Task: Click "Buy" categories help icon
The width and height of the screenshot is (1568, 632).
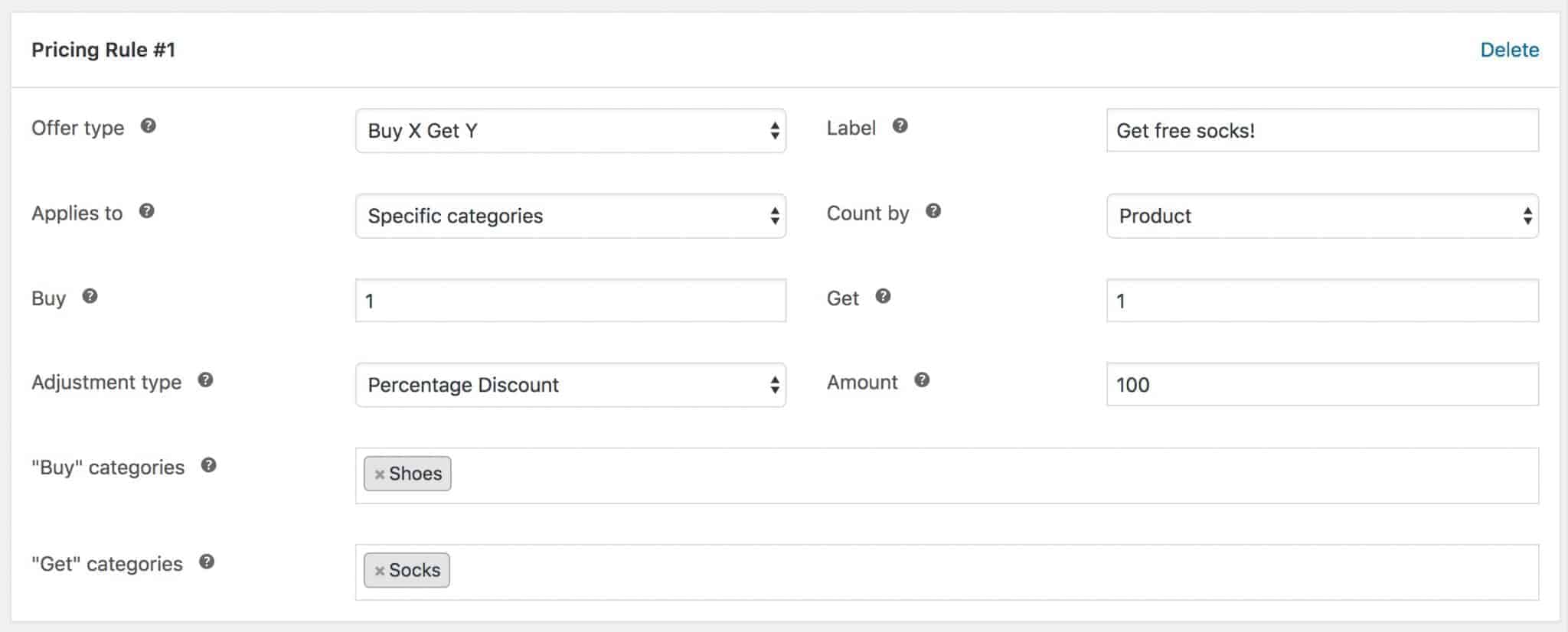Action: (209, 465)
